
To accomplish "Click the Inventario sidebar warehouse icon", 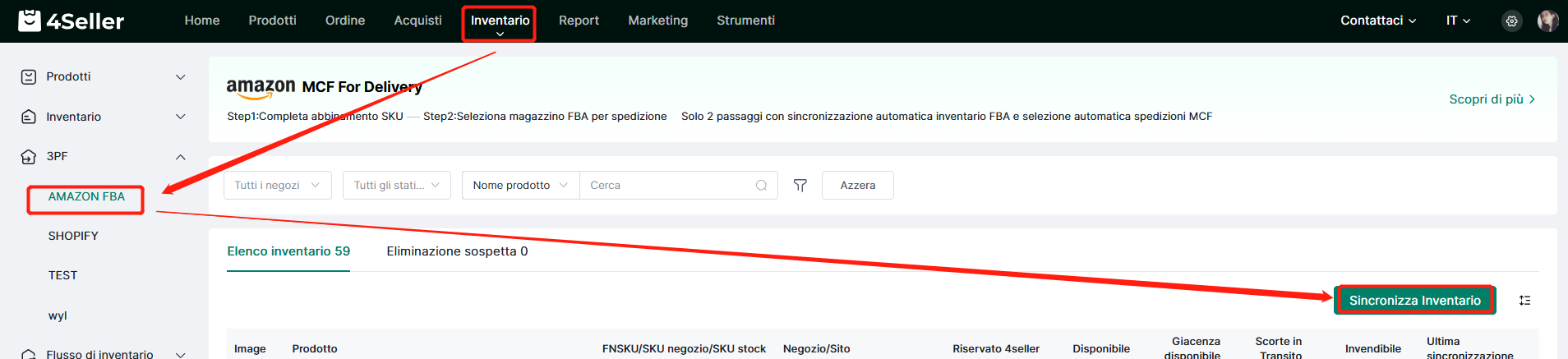I will click(x=29, y=117).
